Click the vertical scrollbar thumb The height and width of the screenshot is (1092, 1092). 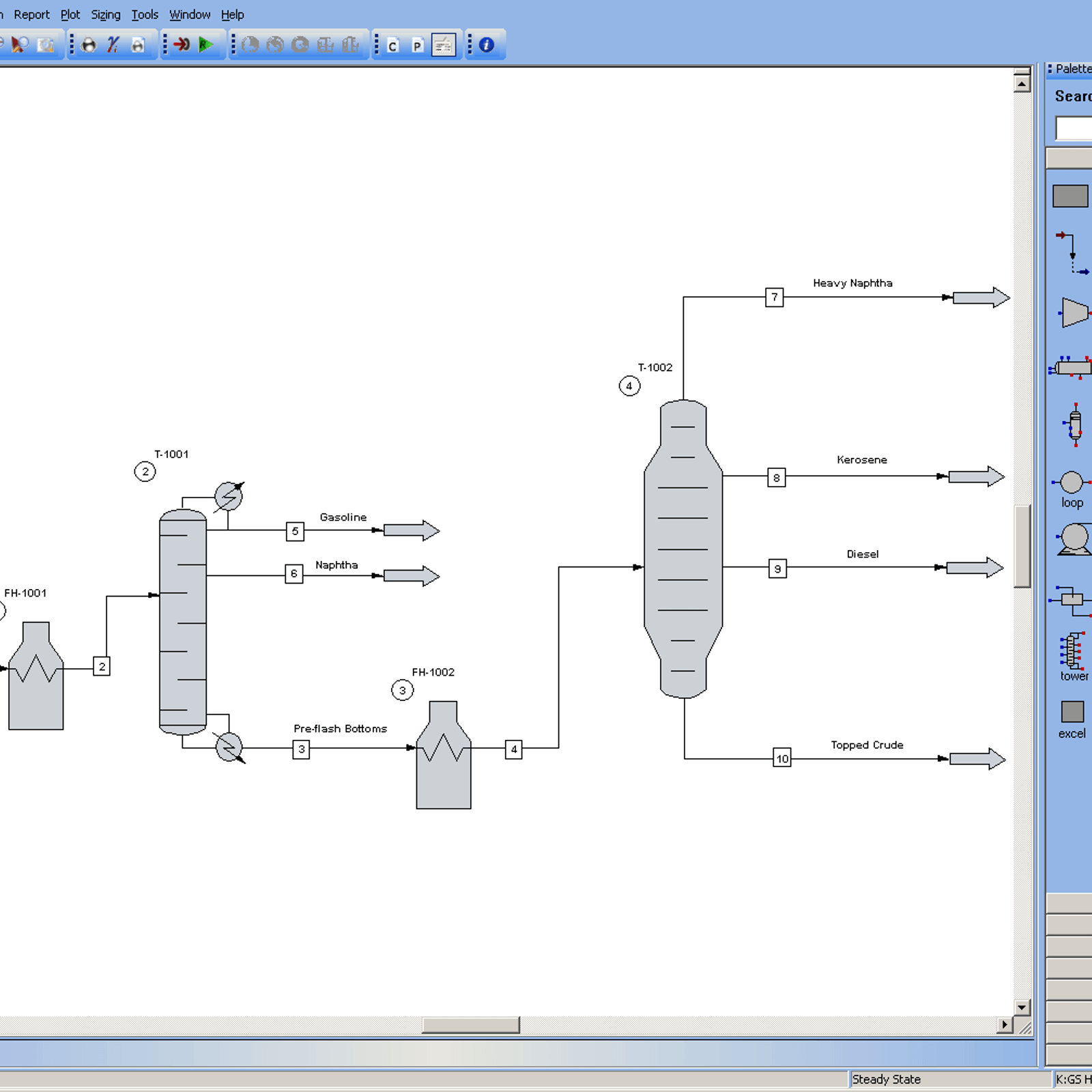pos(1022,546)
